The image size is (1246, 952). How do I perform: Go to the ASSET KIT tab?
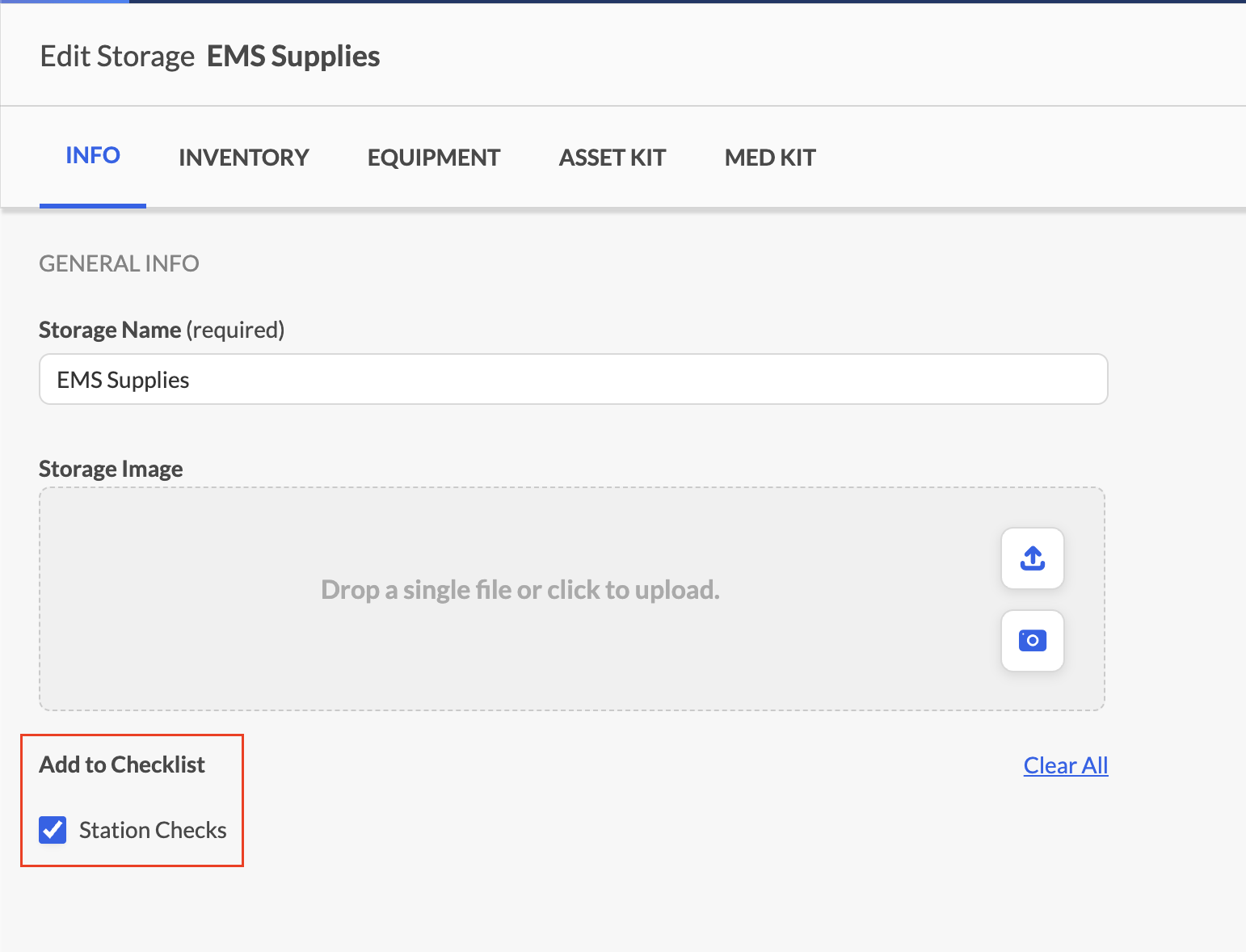(x=612, y=158)
